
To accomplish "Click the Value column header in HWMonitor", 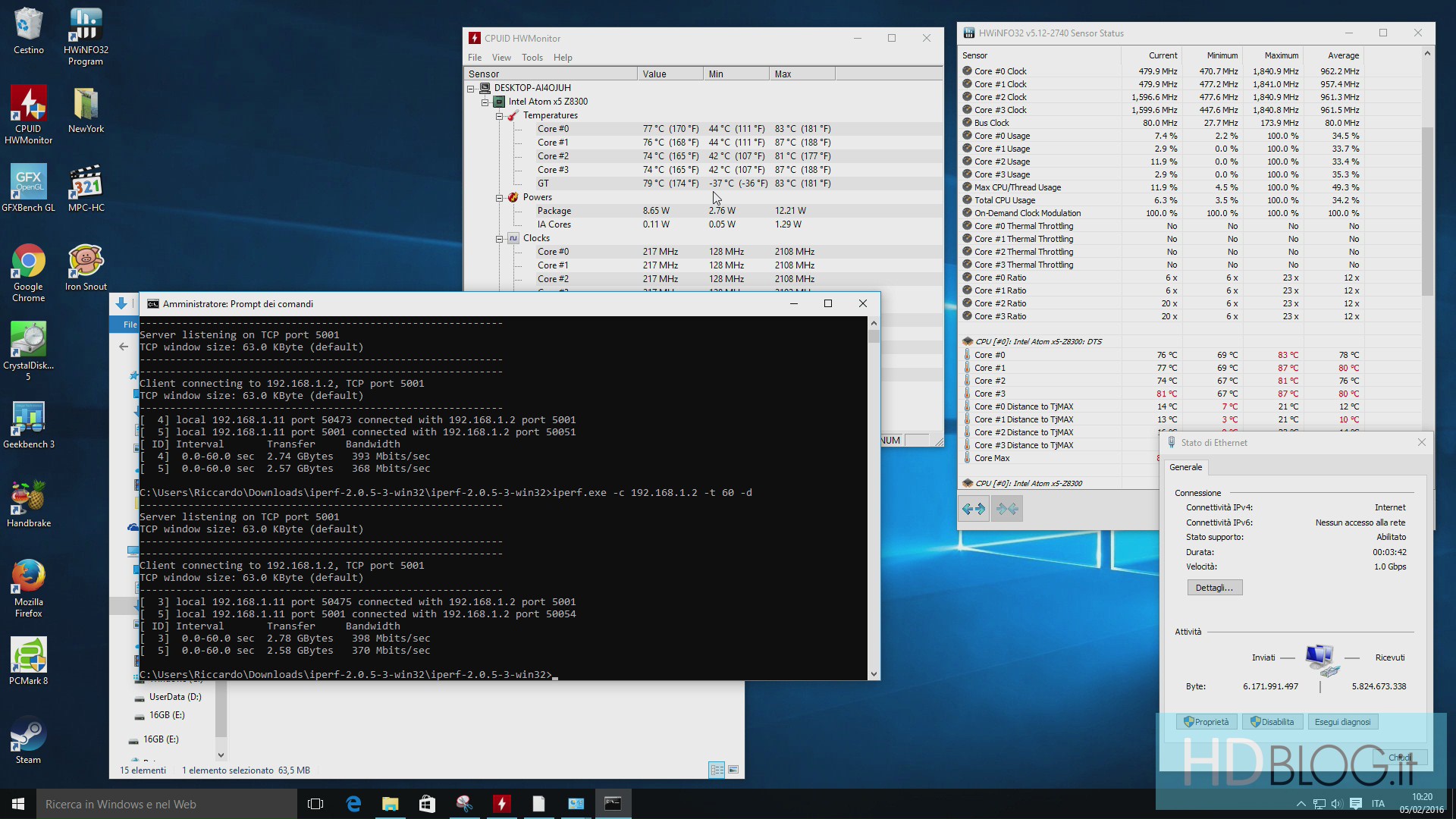I will tap(670, 74).
